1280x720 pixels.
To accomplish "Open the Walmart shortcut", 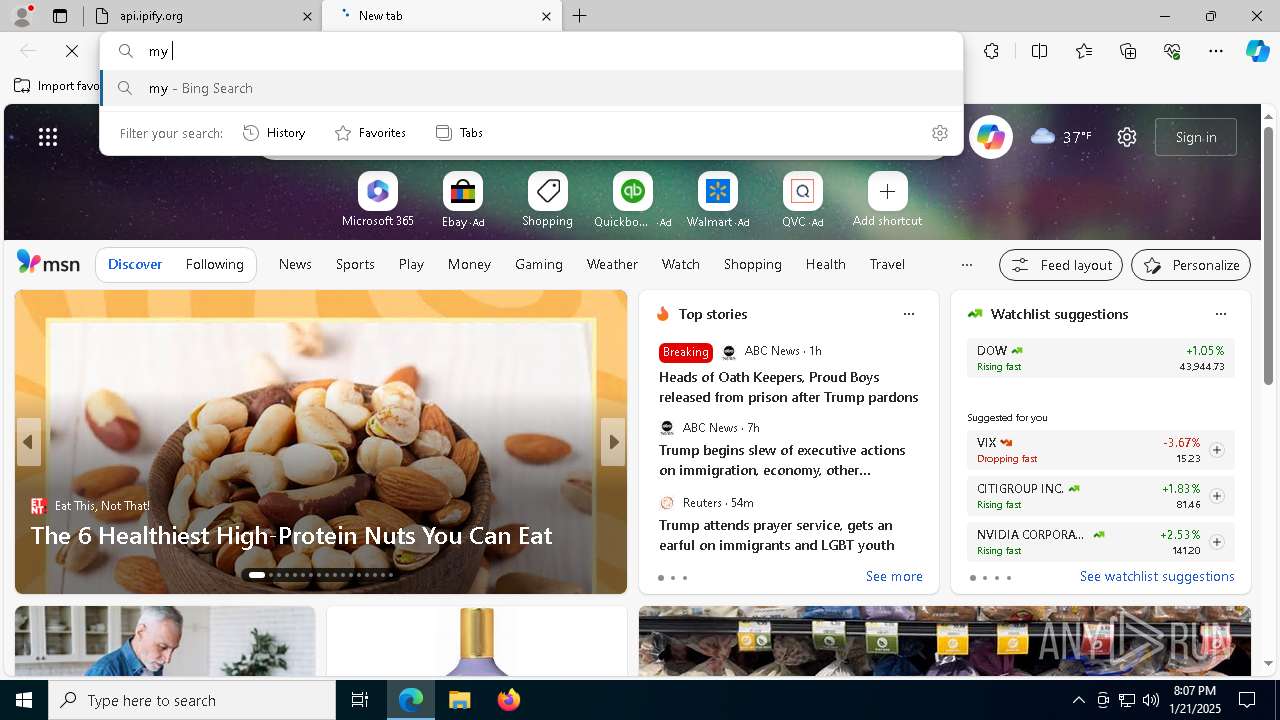I will 718,200.
